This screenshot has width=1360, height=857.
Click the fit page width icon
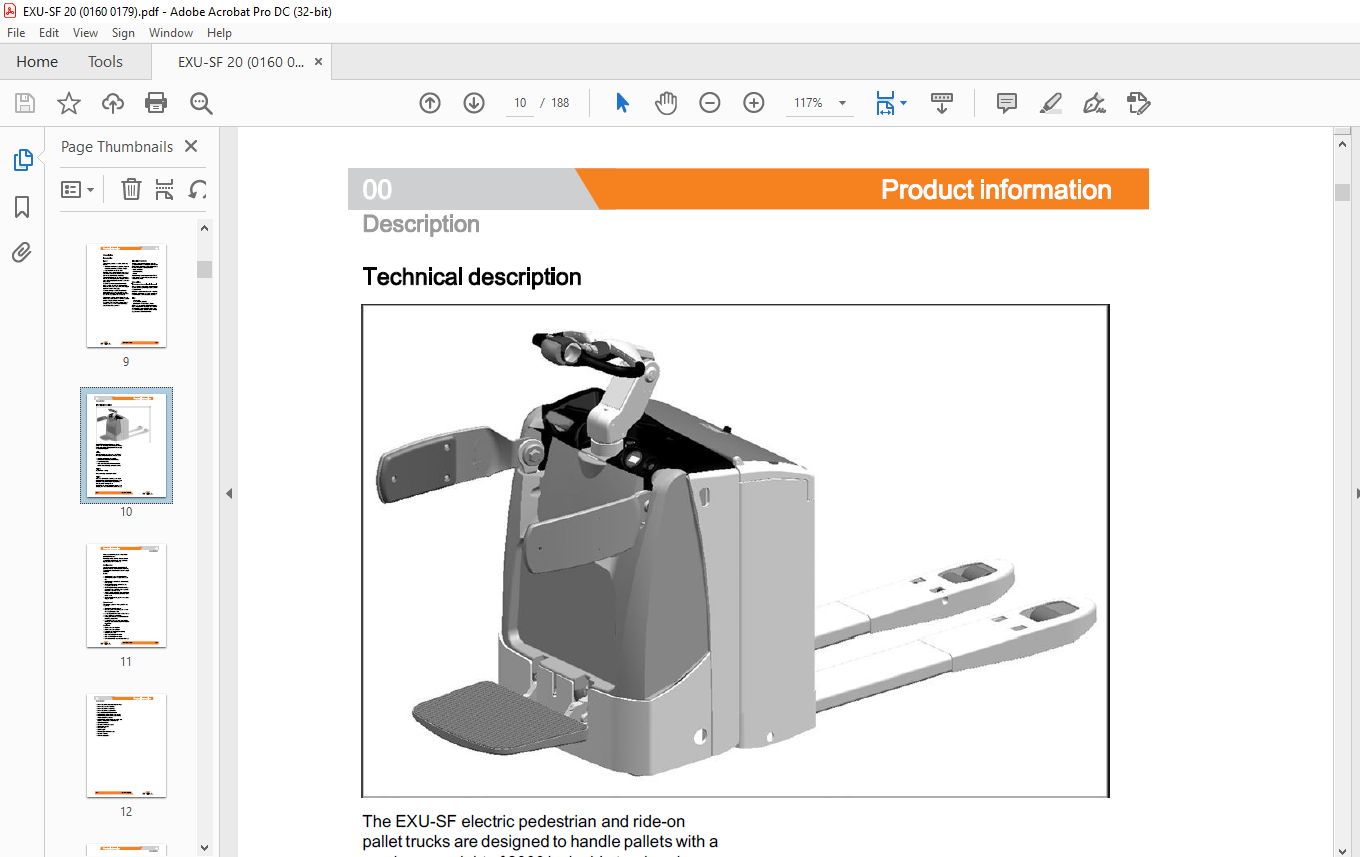(885, 103)
